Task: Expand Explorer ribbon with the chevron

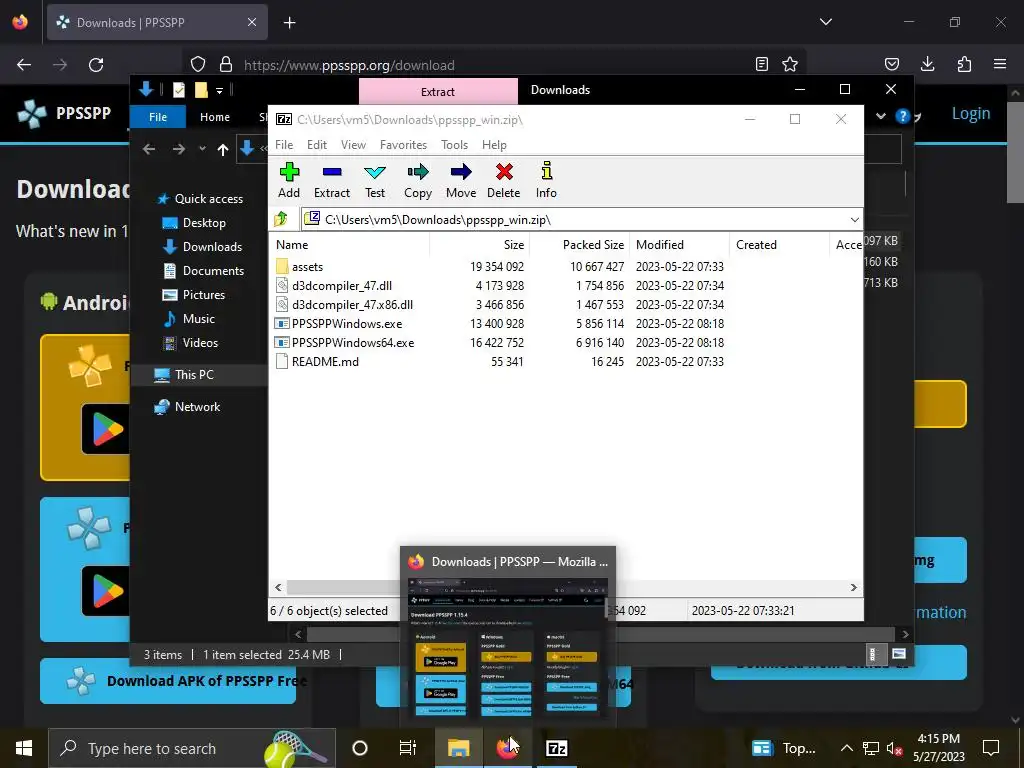Action: 881,116
